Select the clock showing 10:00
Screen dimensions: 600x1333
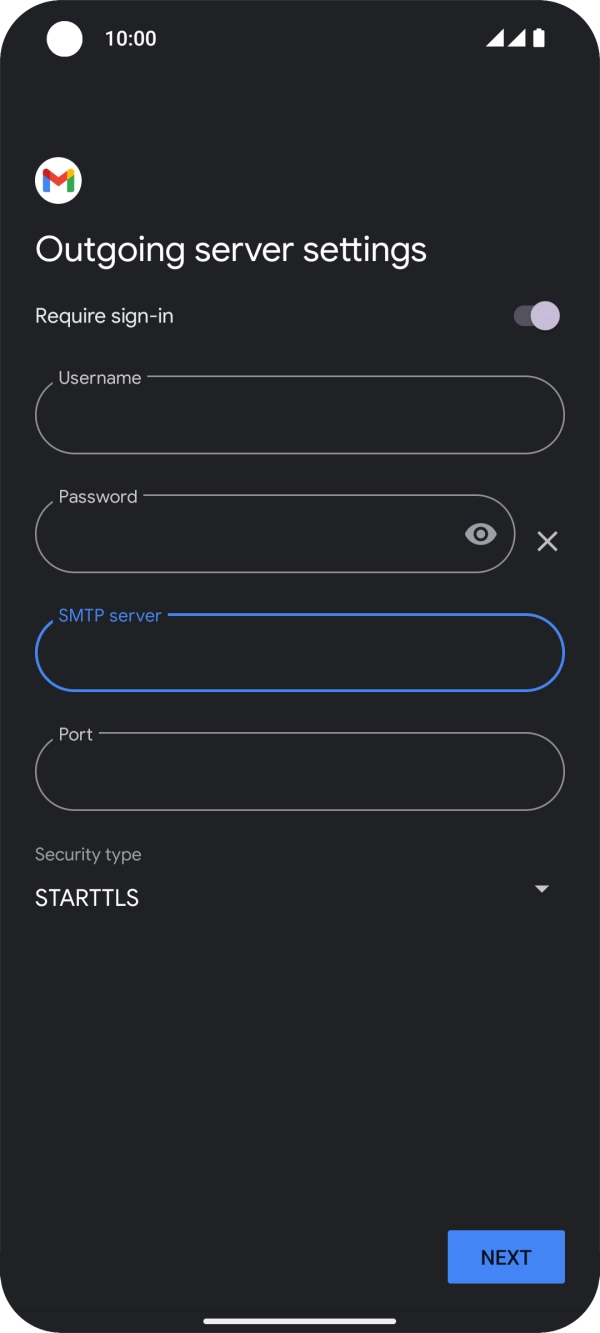click(132, 38)
